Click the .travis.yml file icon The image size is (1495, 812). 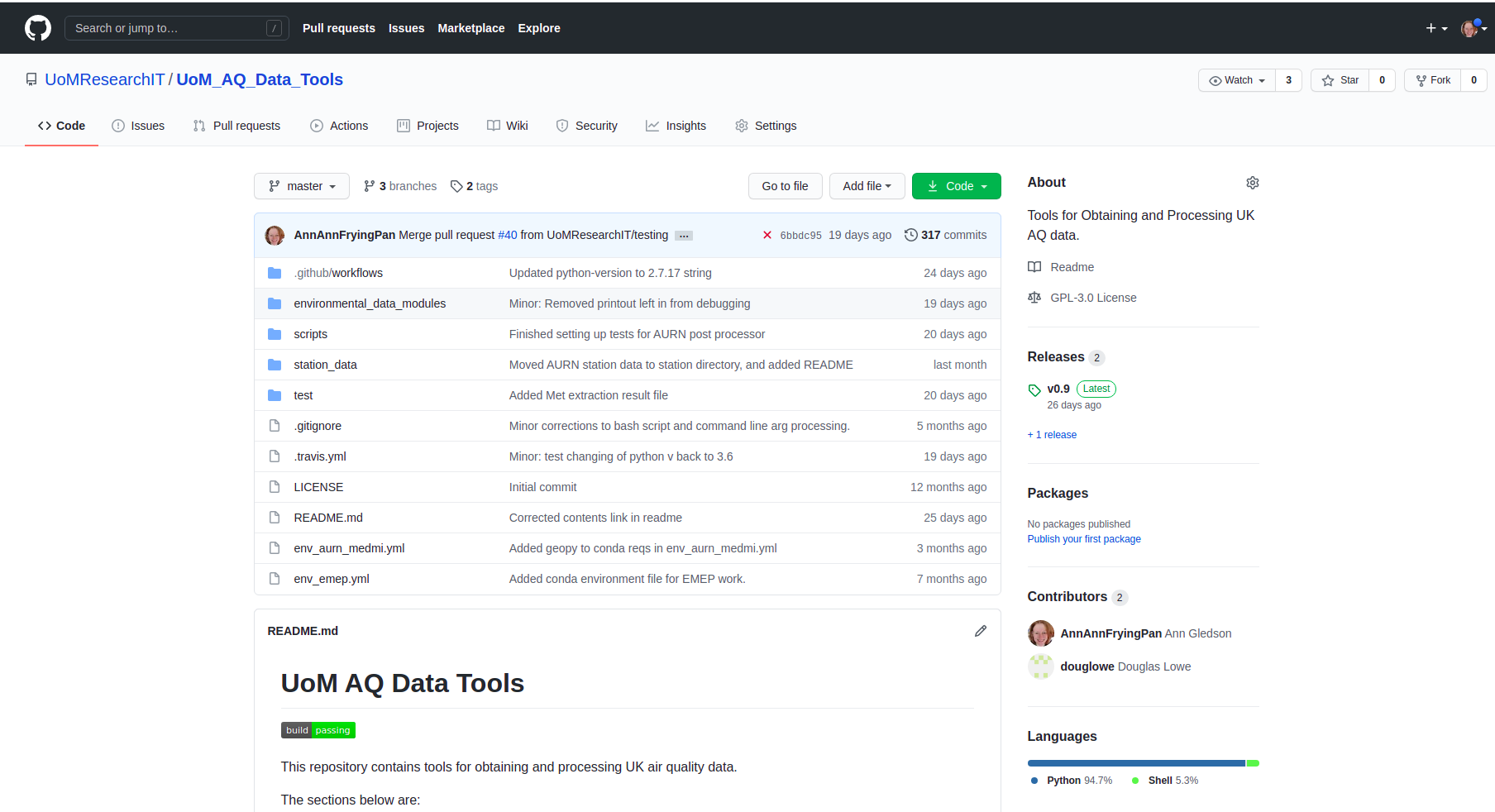[275, 456]
